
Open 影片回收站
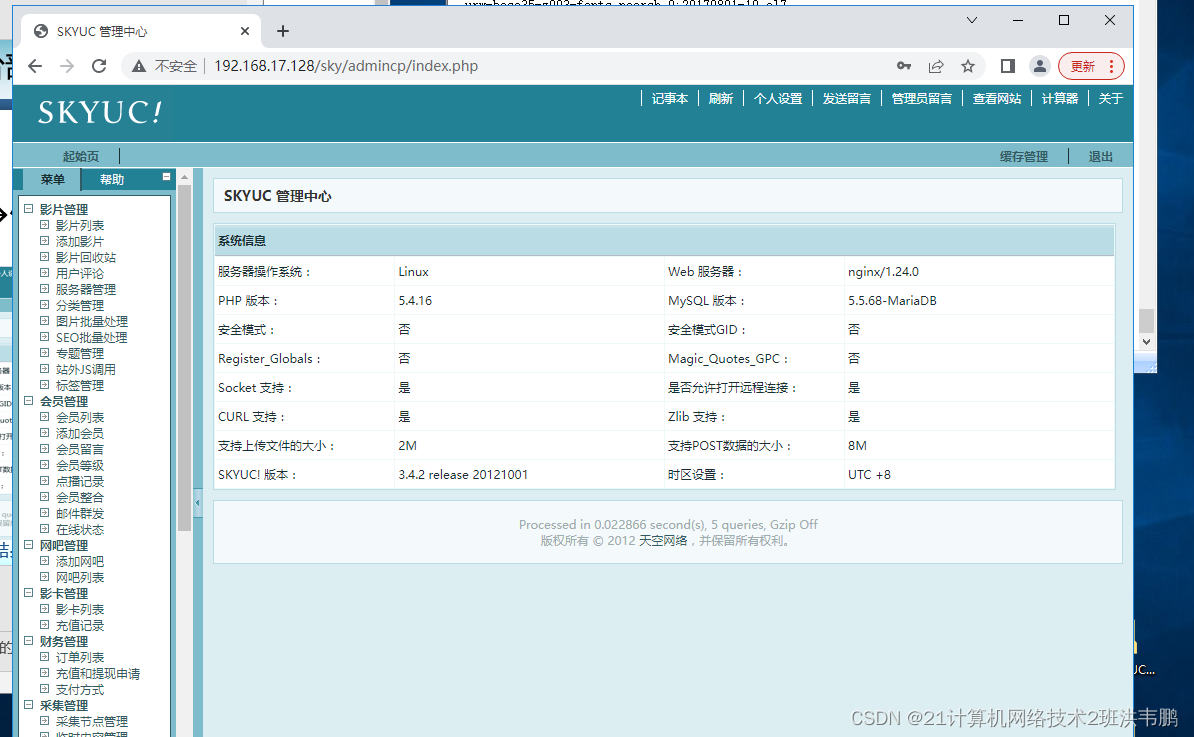coord(86,257)
